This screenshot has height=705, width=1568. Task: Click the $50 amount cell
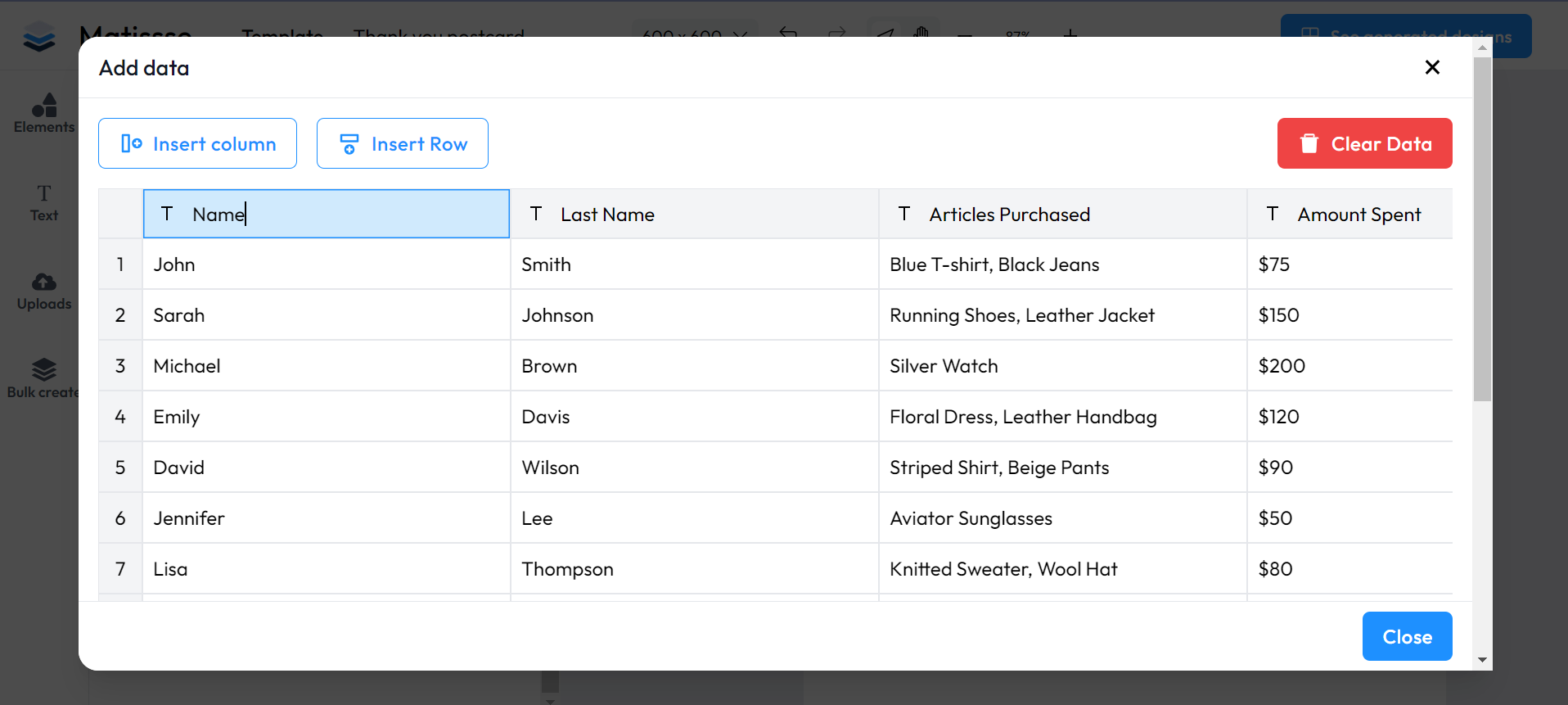click(x=1350, y=518)
